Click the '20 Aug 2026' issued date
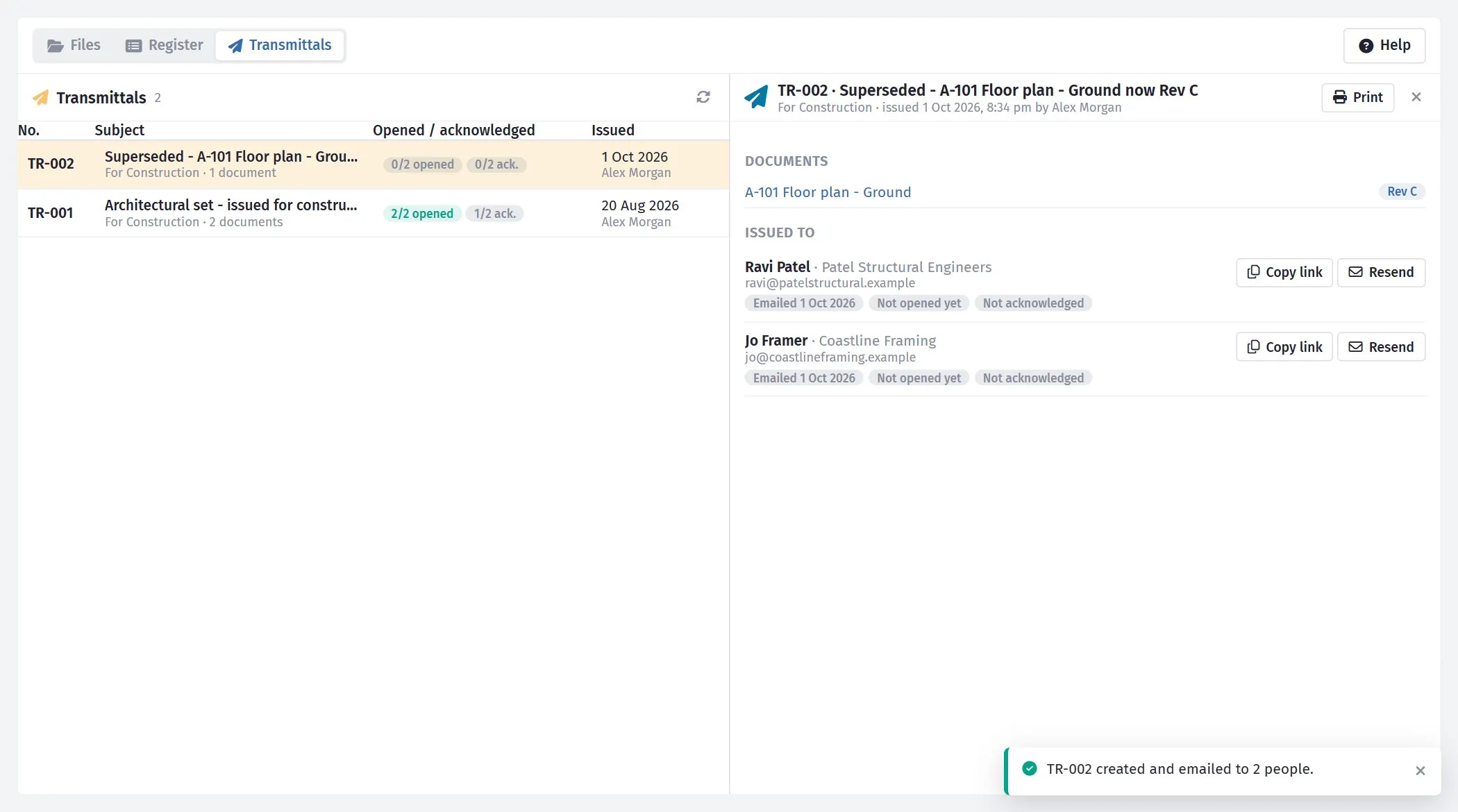Screen dimensions: 1458x812 tap(640, 205)
